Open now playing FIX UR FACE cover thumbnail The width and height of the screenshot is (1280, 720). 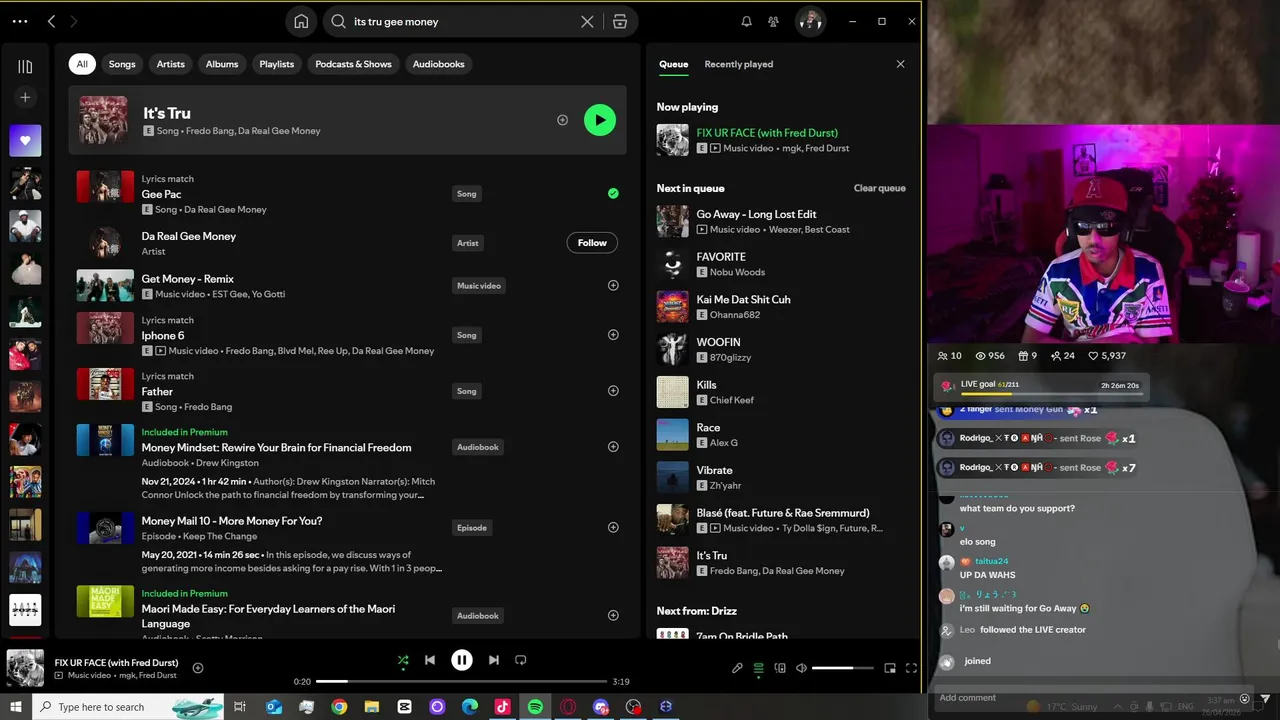pos(25,668)
